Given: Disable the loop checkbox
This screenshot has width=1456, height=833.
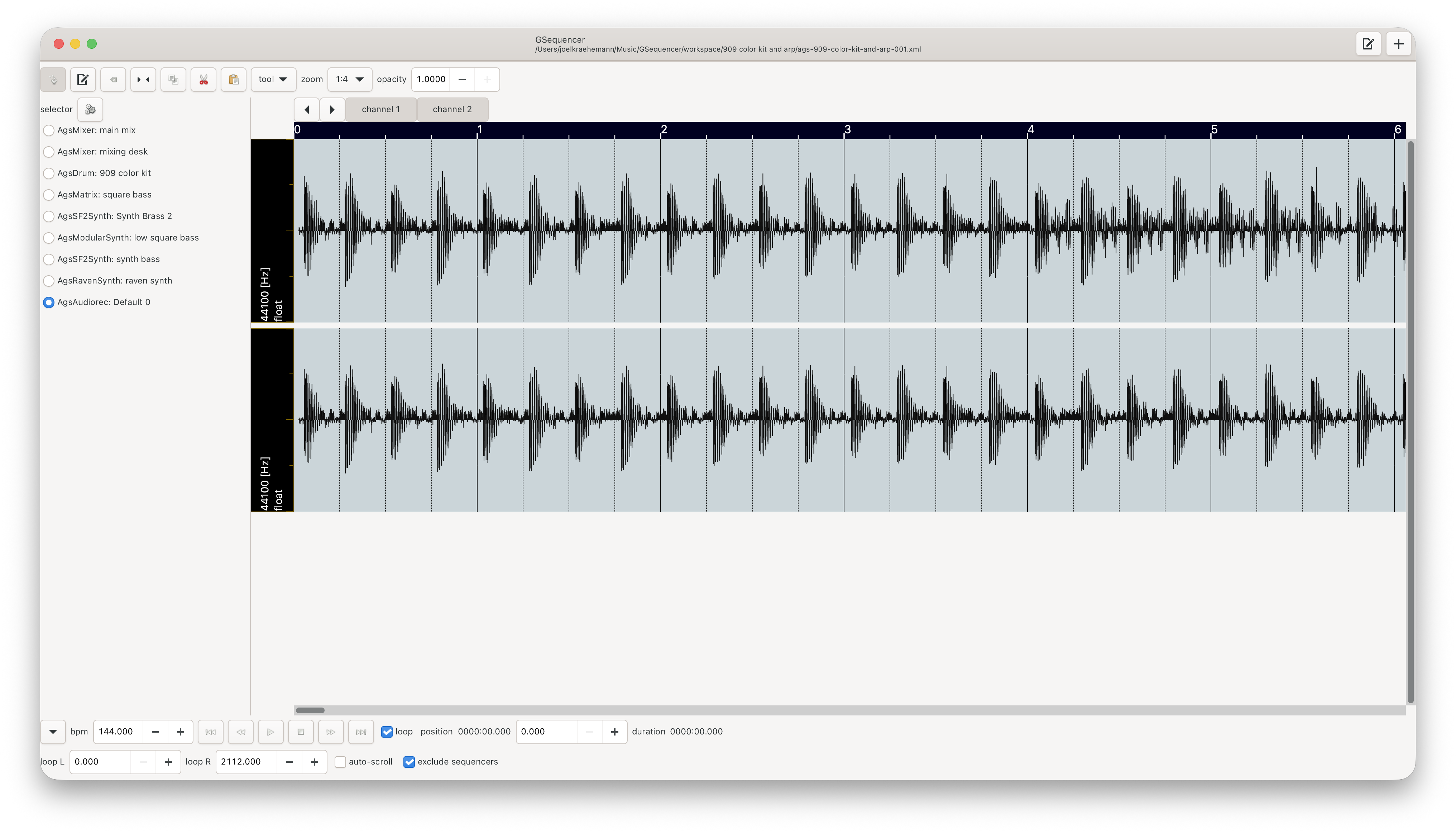Looking at the screenshot, I should tap(387, 732).
